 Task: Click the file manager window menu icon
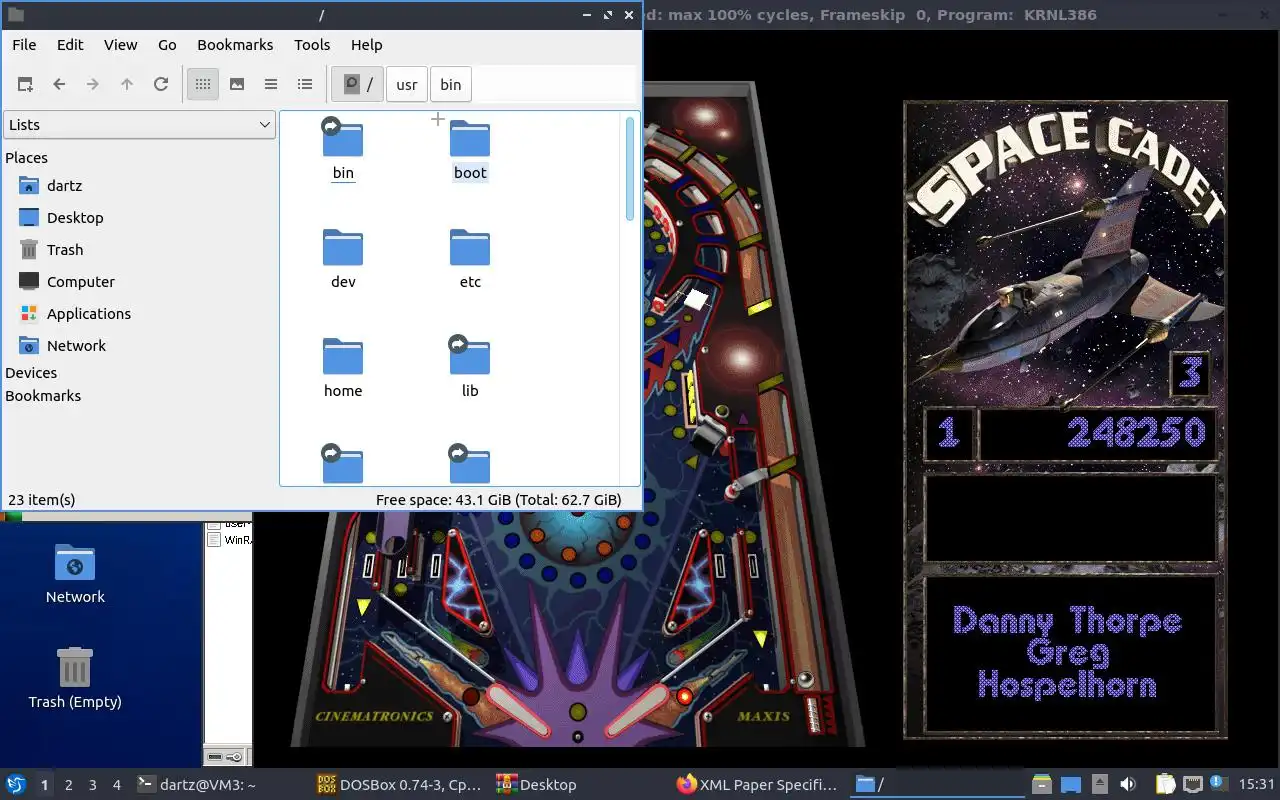pos(16,15)
